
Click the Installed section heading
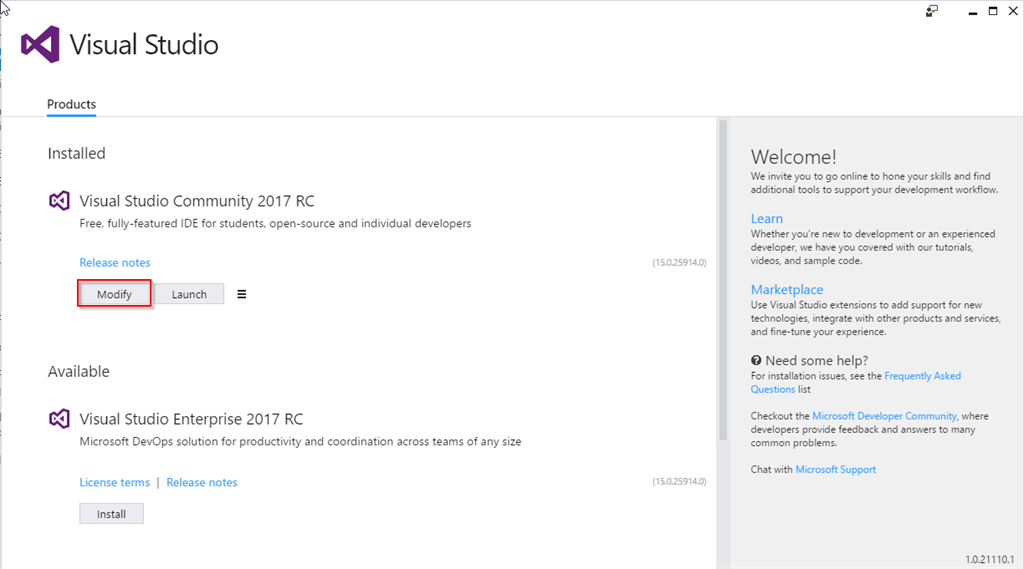76,153
